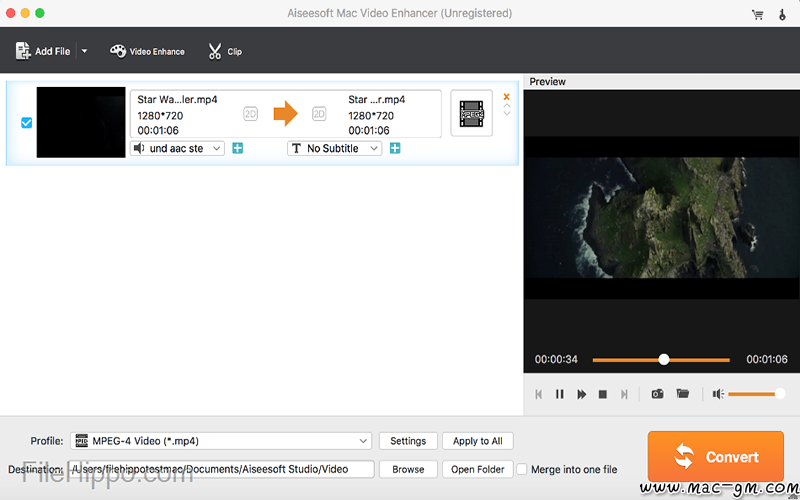Click the current time 00:00:34 label

coord(556,360)
